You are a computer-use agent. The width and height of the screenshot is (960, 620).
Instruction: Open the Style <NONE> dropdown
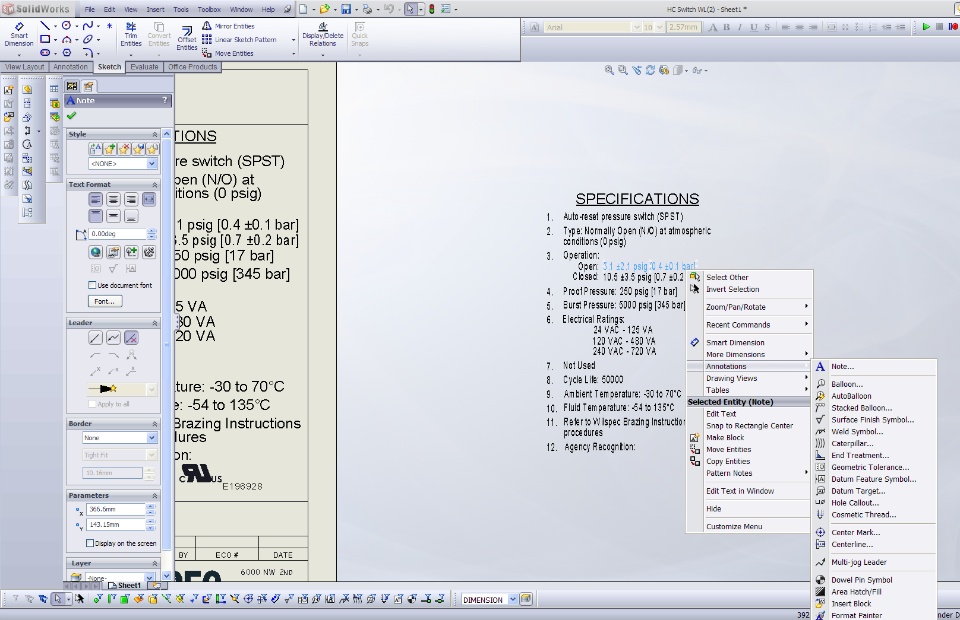151,163
